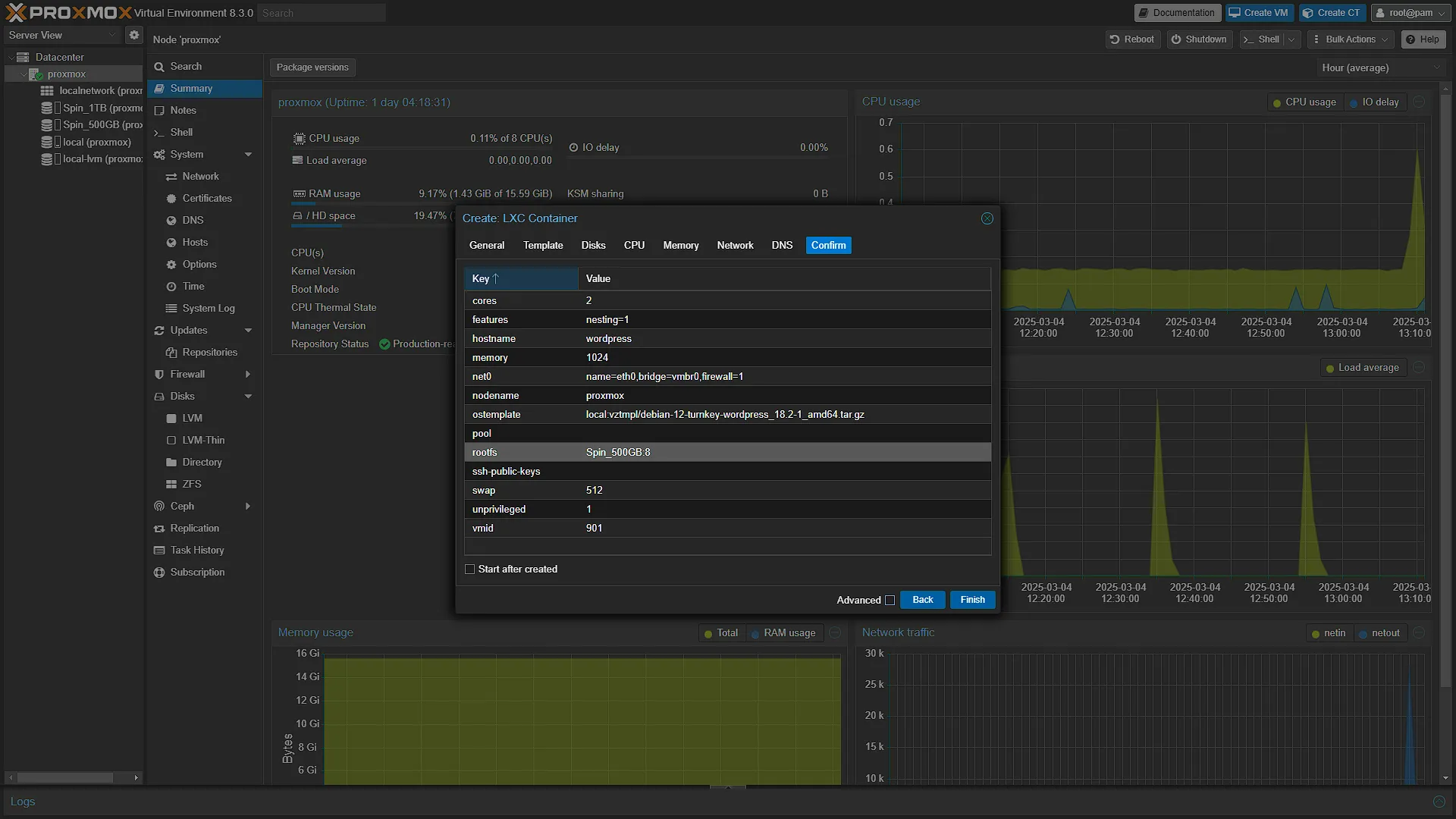Collapse the System menu section
The height and width of the screenshot is (819, 1456).
[248, 155]
